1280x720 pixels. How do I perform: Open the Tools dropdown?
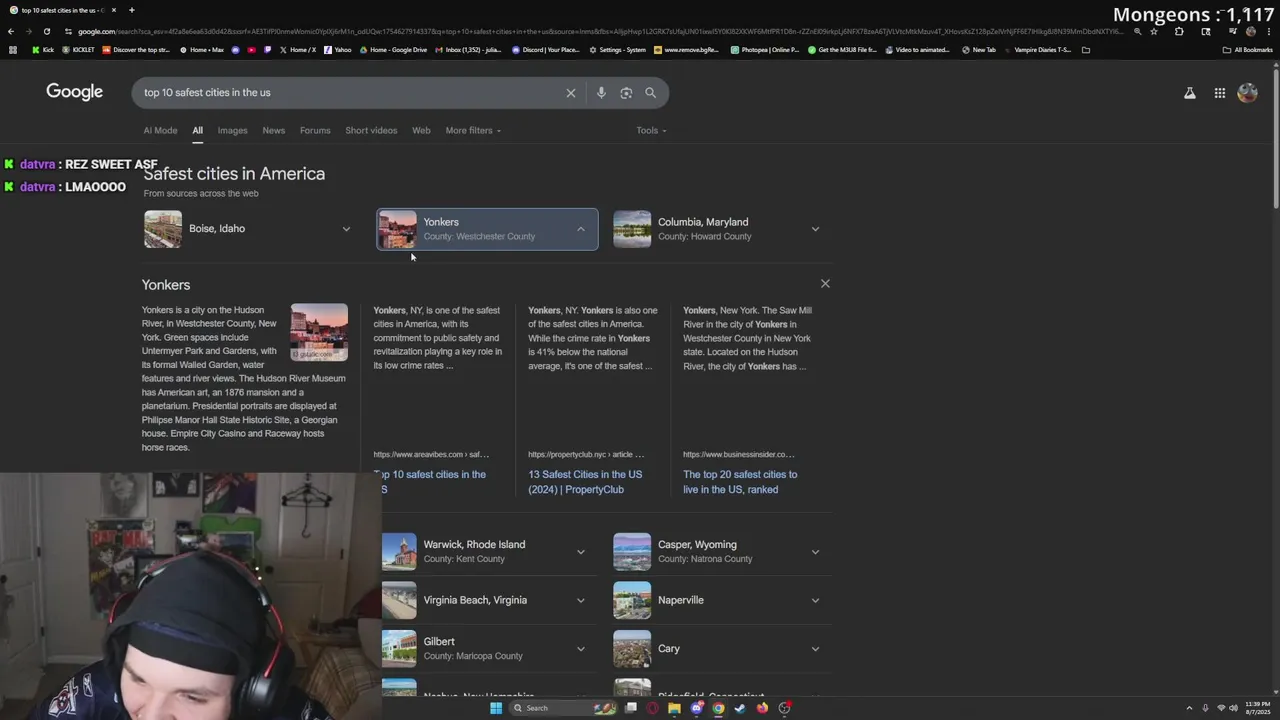tap(651, 130)
